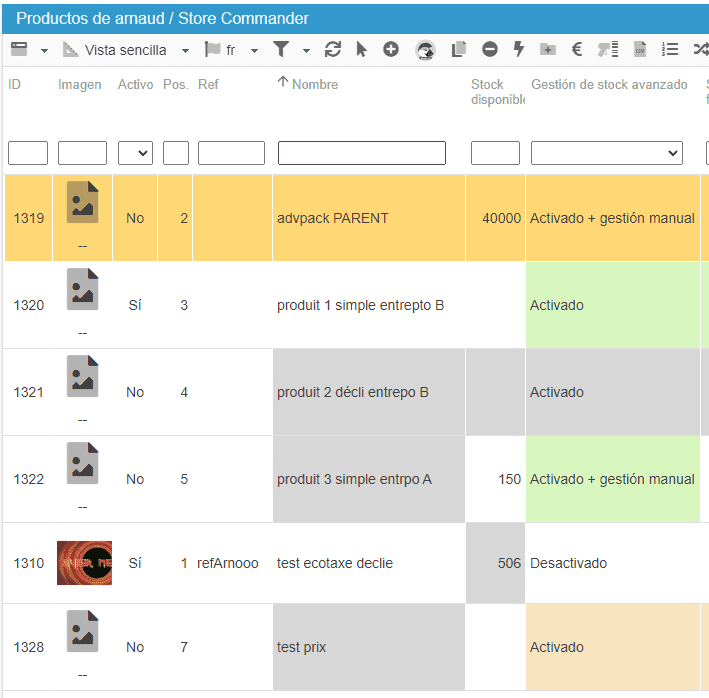
Task: Click the lightning bolt quick action icon
Action: click(x=518, y=49)
